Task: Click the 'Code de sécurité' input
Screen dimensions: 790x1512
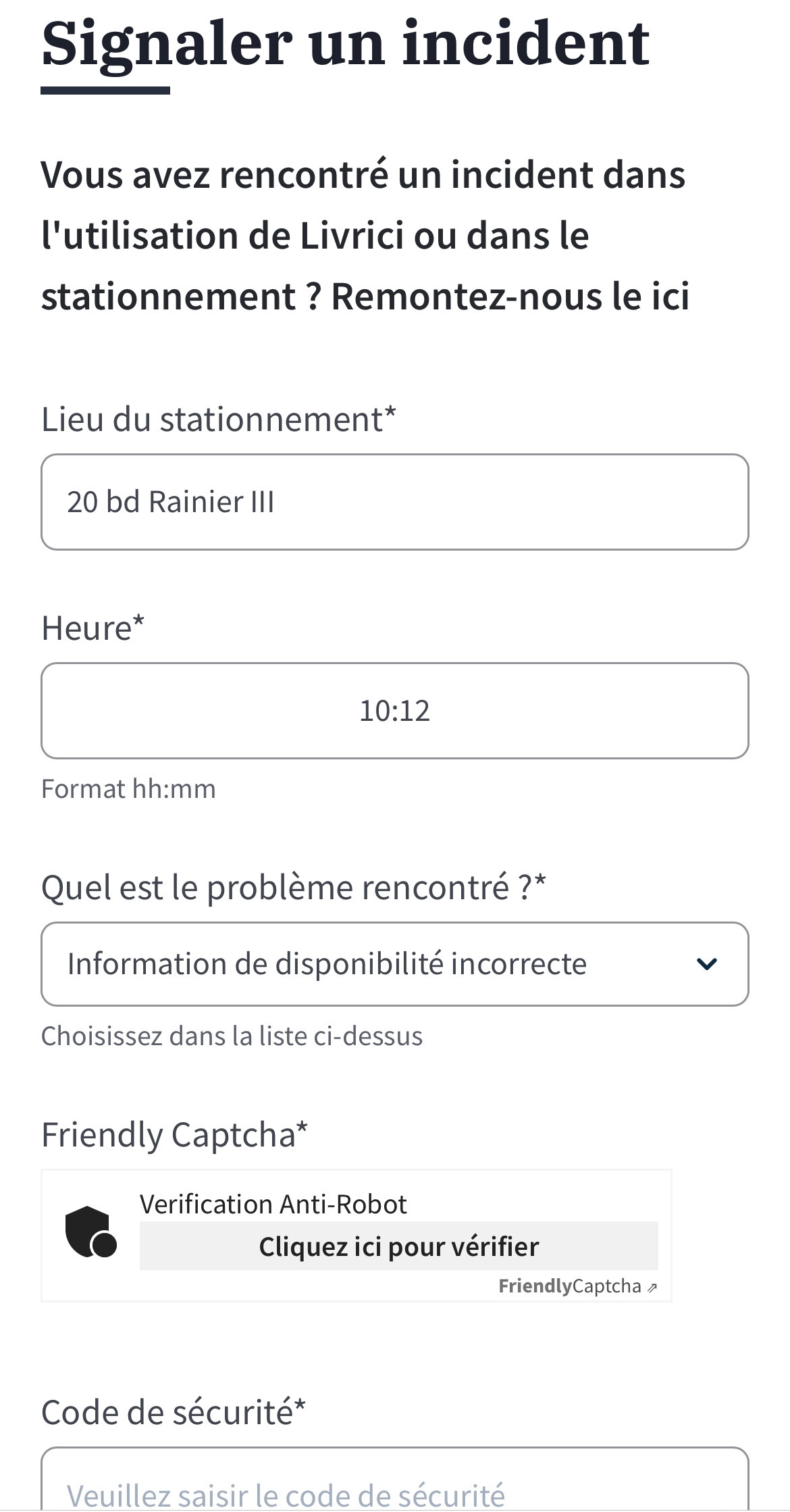Action: click(x=395, y=1480)
